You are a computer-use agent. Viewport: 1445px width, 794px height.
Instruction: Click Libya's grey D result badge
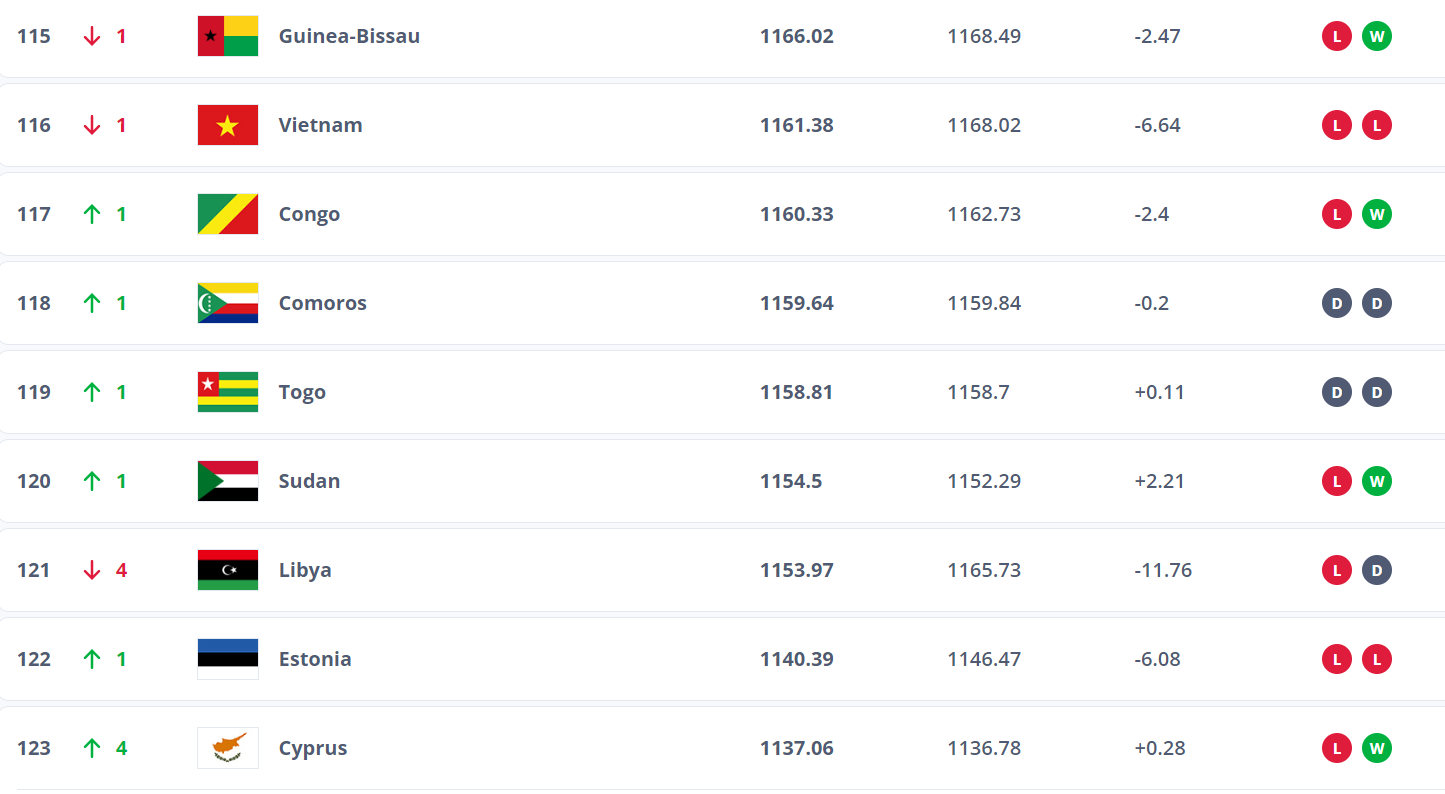tap(1377, 571)
